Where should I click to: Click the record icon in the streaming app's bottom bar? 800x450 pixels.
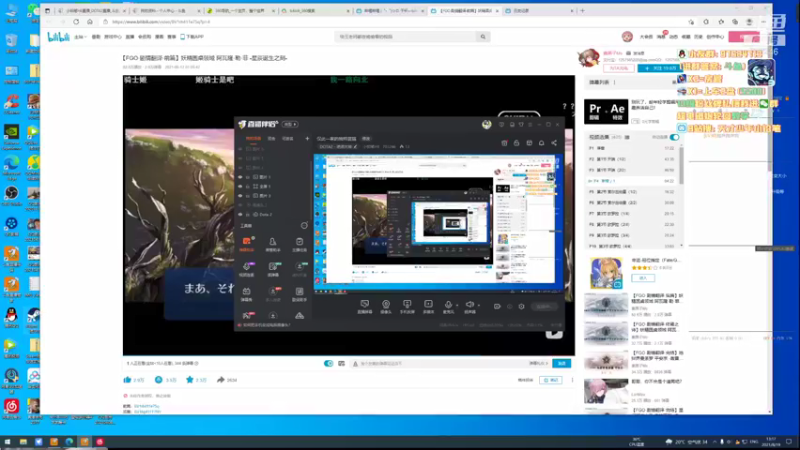point(497,306)
